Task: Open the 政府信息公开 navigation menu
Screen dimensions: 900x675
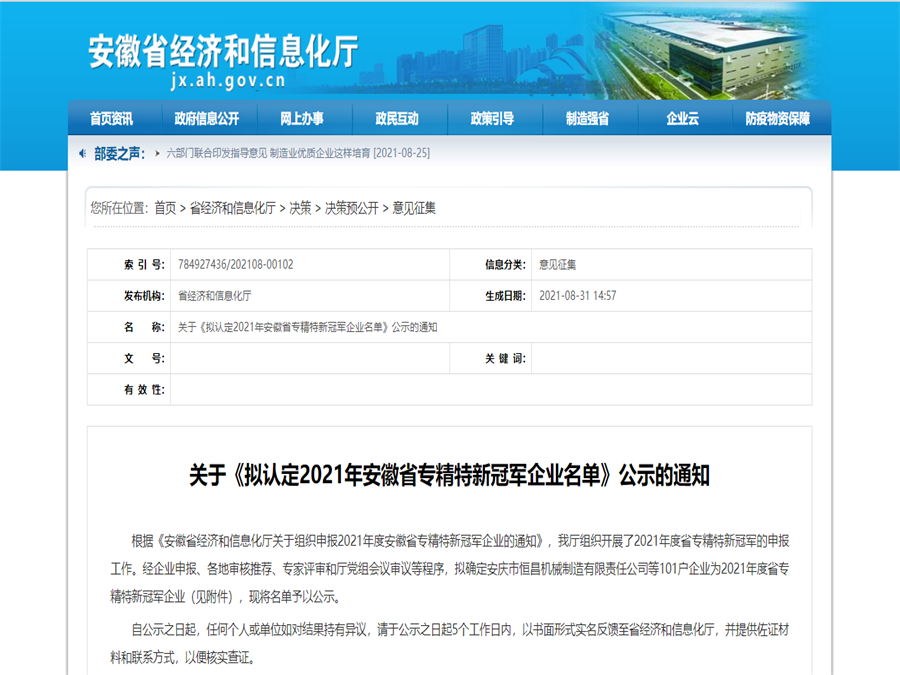Action: coord(207,118)
